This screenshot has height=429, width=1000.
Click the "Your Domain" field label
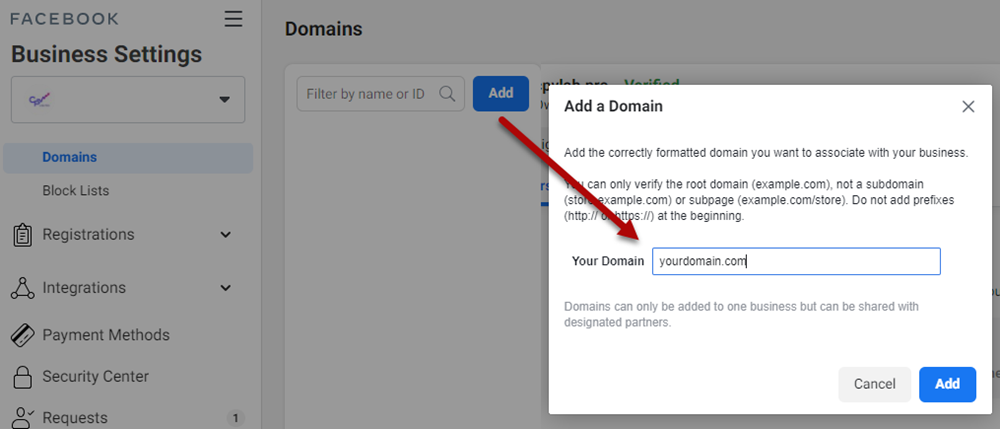click(x=608, y=261)
